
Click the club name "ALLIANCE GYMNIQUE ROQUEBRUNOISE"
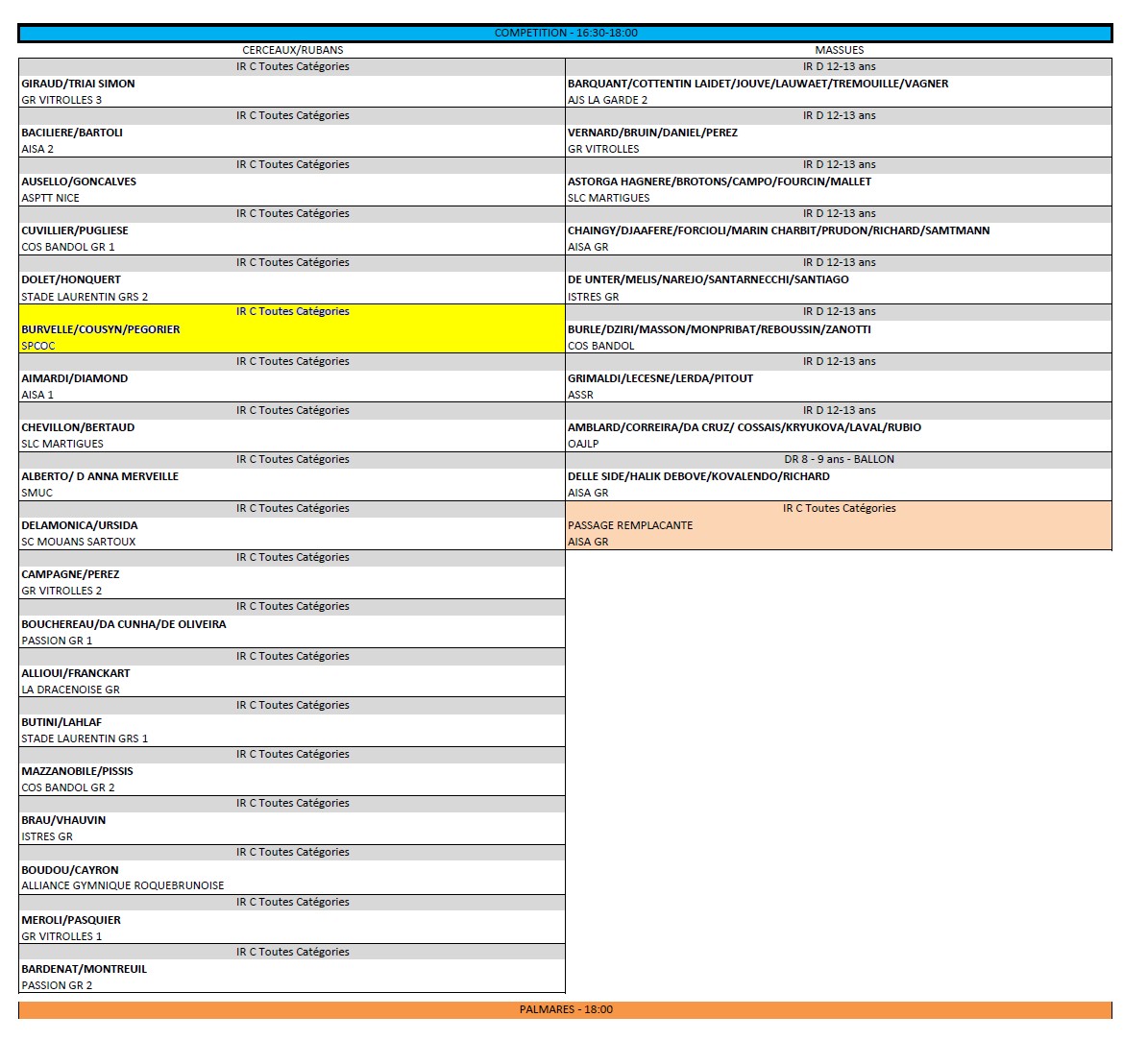[x=123, y=885]
